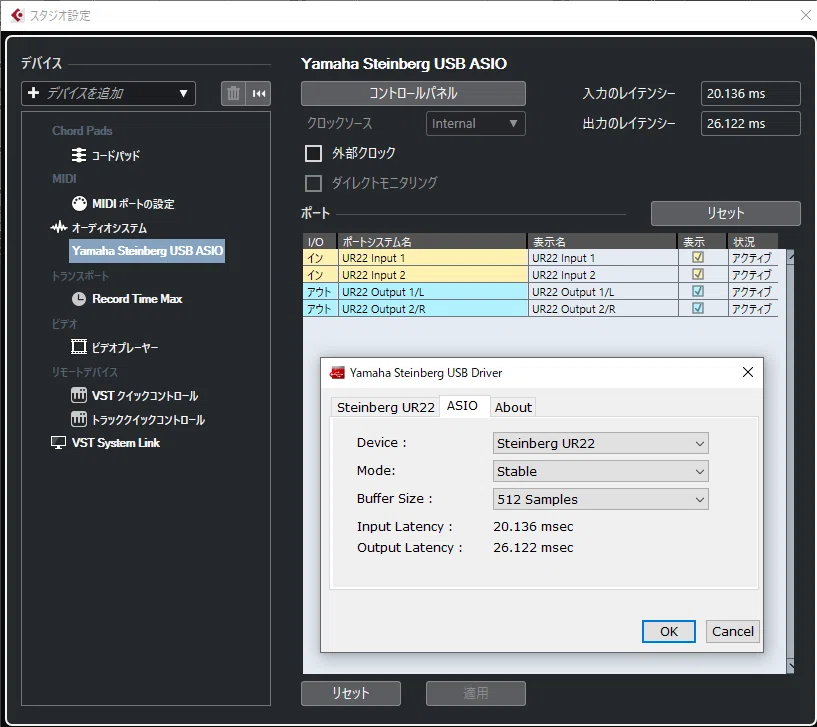
Task: Uncheck 表示 for UR22 Output 1/L
Action: 698,291
